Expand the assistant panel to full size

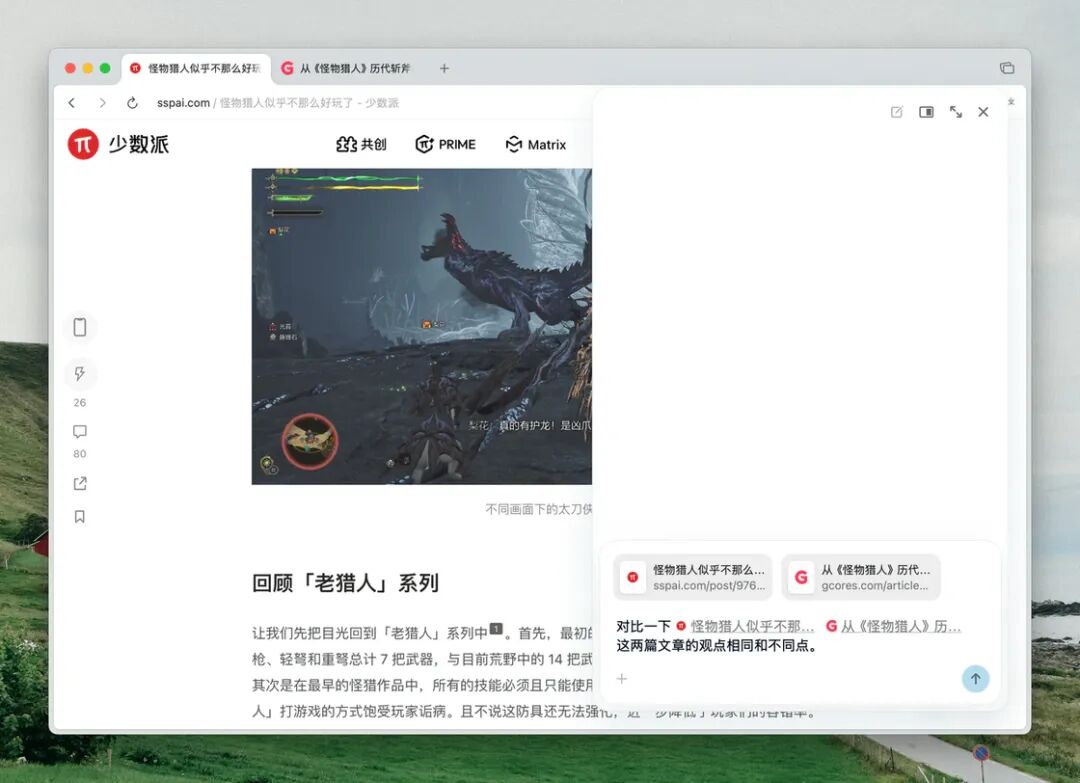click(956, 112)
